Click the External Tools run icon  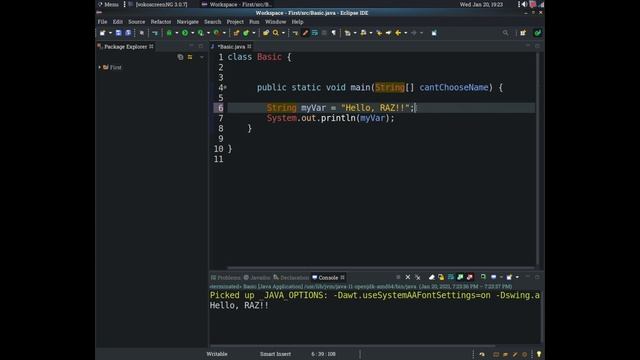[x=217, y=33]
